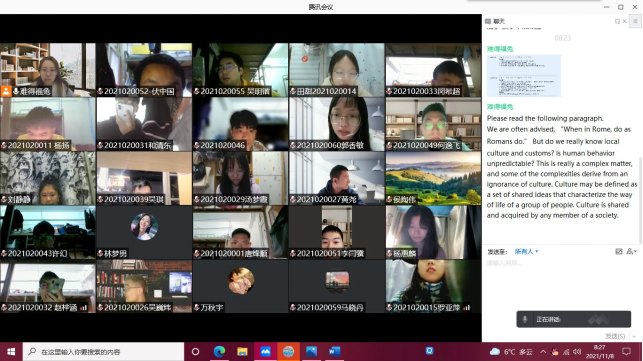Open the hamburger menu at chat panel top-right
The height and width of the screenshot is (361, 643).
pos(635,21)
